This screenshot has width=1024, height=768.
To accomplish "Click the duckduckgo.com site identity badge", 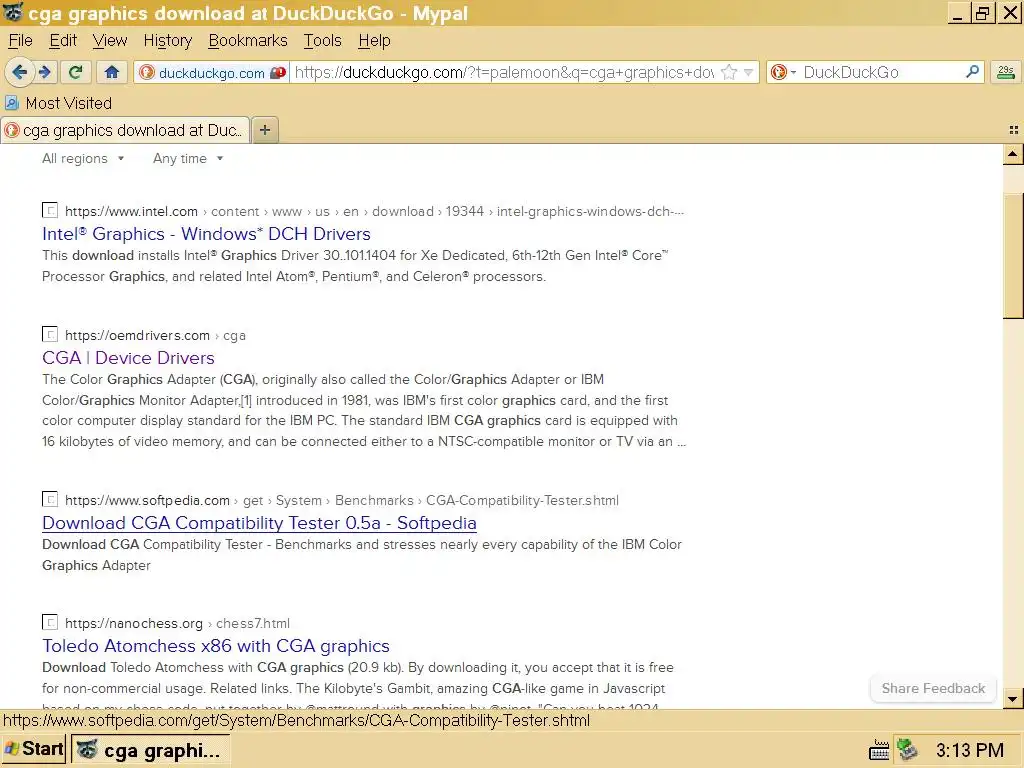I will coord(212,72).
